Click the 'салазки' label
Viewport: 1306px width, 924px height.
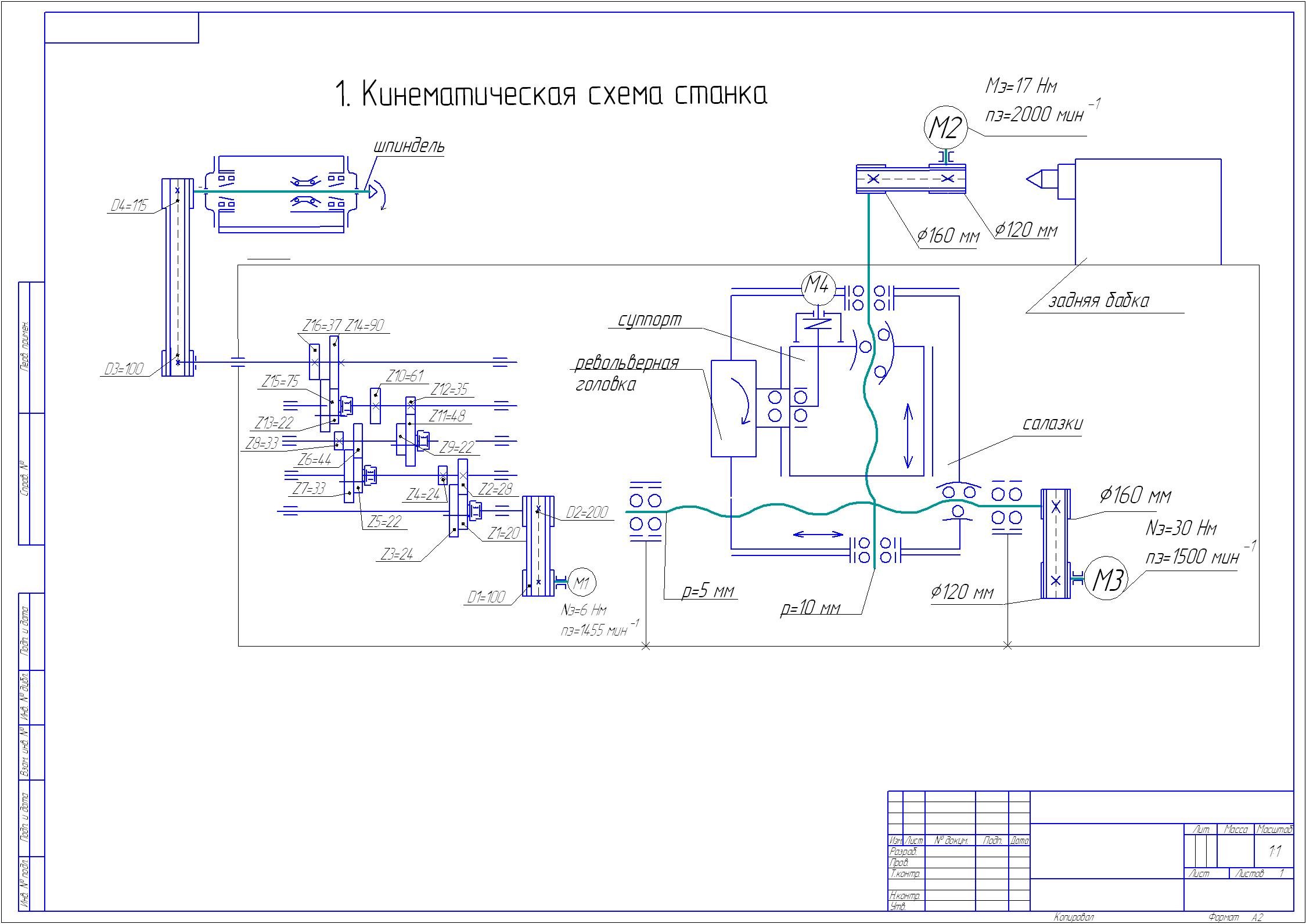click(x=1052, y=424)
